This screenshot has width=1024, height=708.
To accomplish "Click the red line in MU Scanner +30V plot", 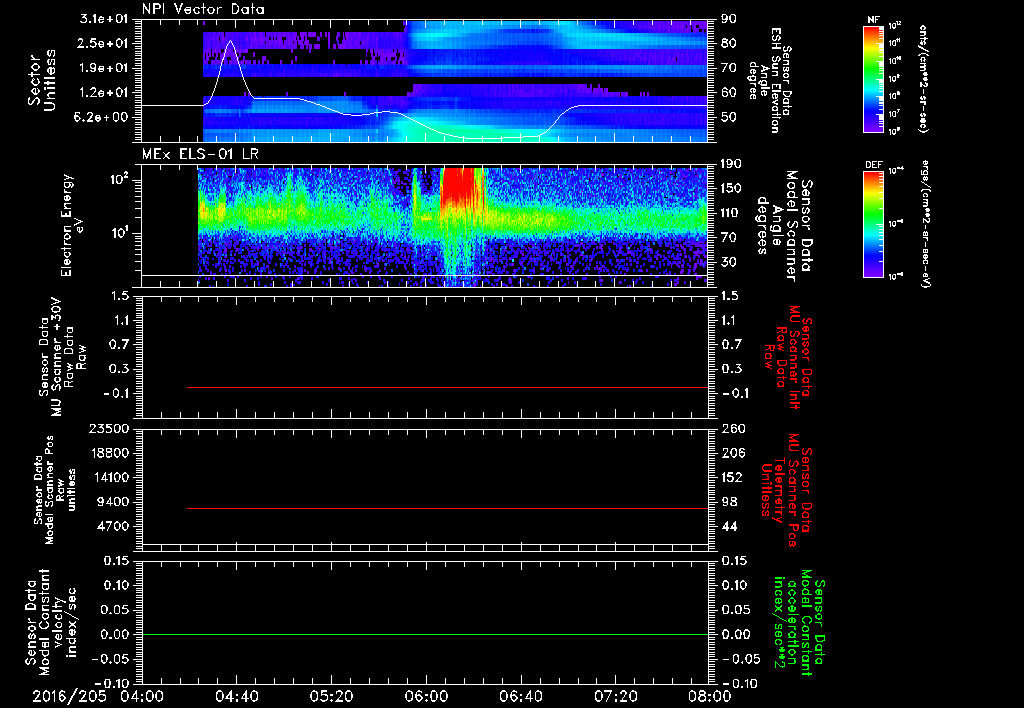I will (447, 387).
